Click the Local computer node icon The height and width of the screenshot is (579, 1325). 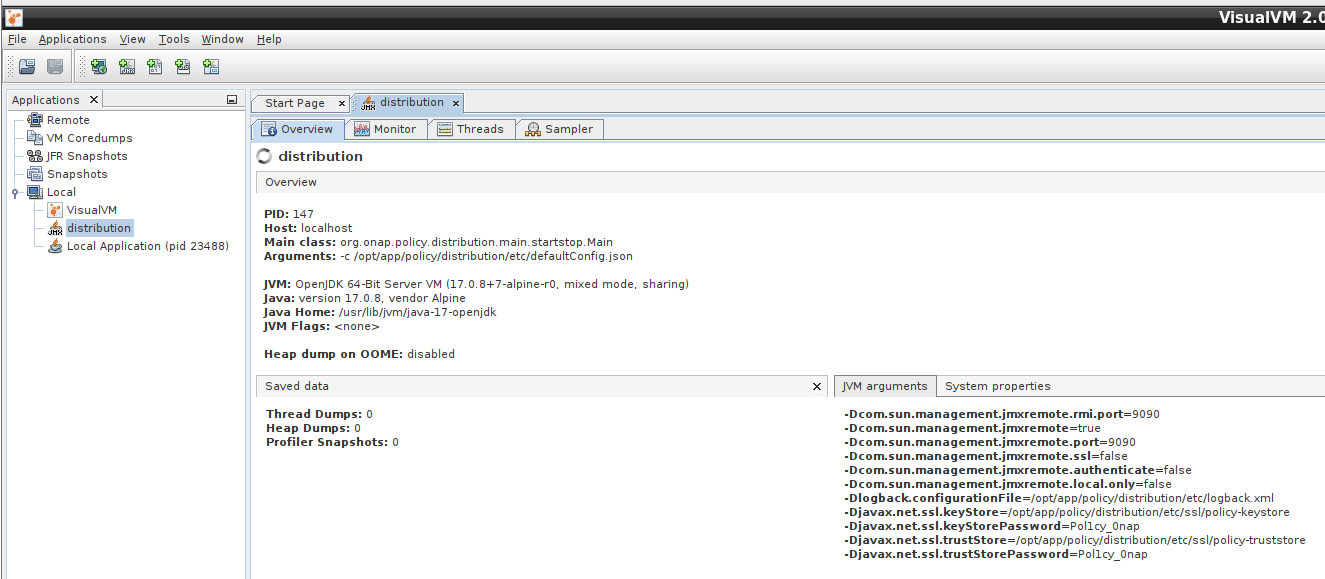point(35,192)
